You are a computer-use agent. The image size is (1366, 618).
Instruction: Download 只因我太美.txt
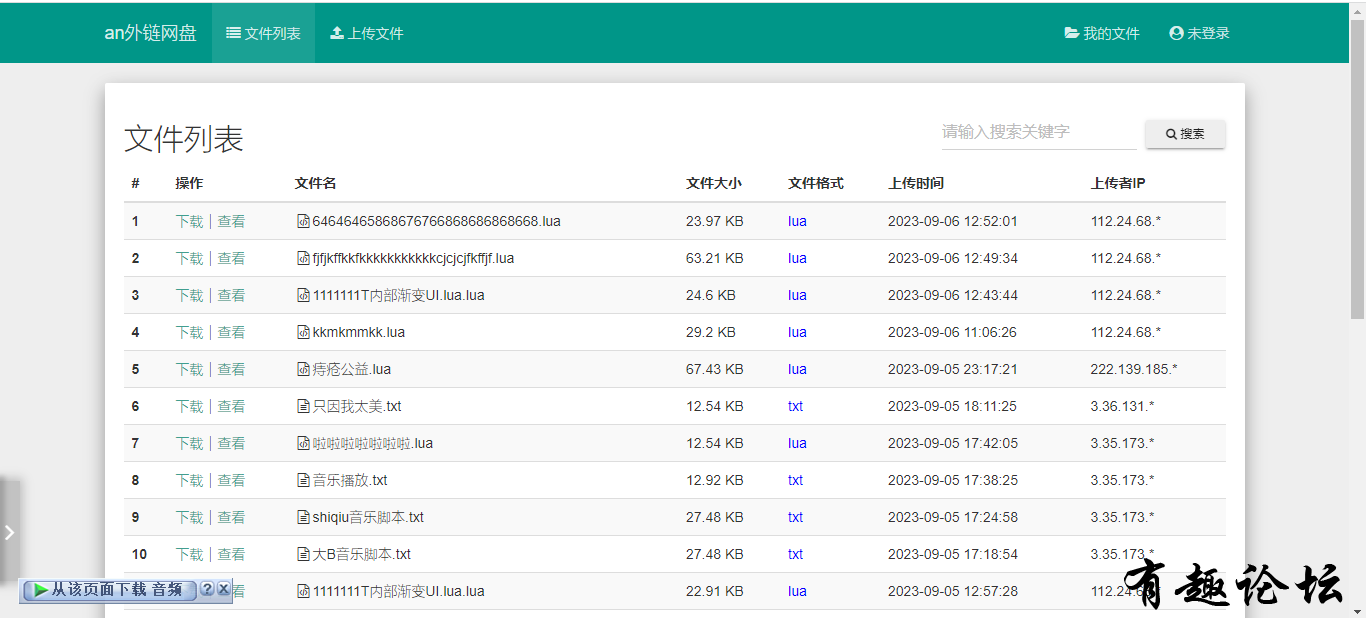[189, 406]
